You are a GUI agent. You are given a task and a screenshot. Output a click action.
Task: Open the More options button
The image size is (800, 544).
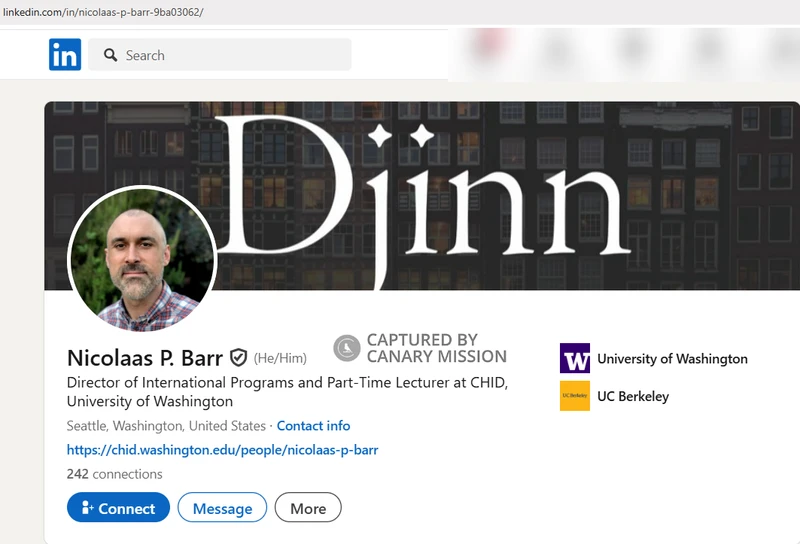coord(308,507)
